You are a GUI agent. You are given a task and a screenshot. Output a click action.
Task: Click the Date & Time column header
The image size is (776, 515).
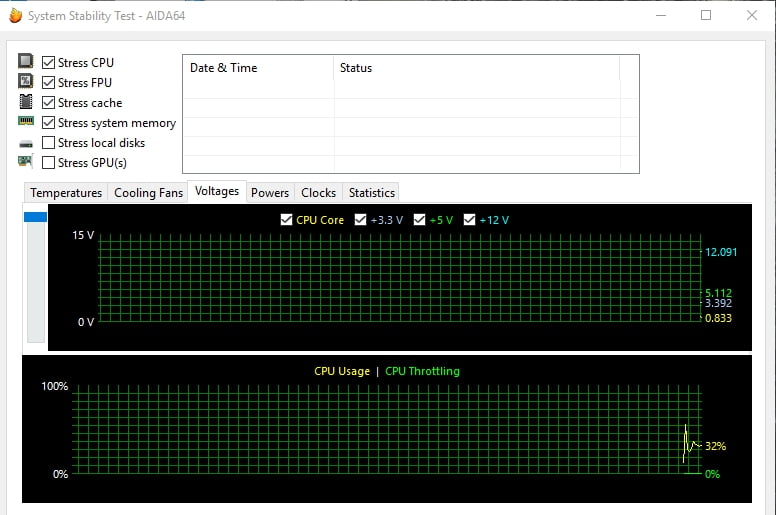tap(258, 68)
